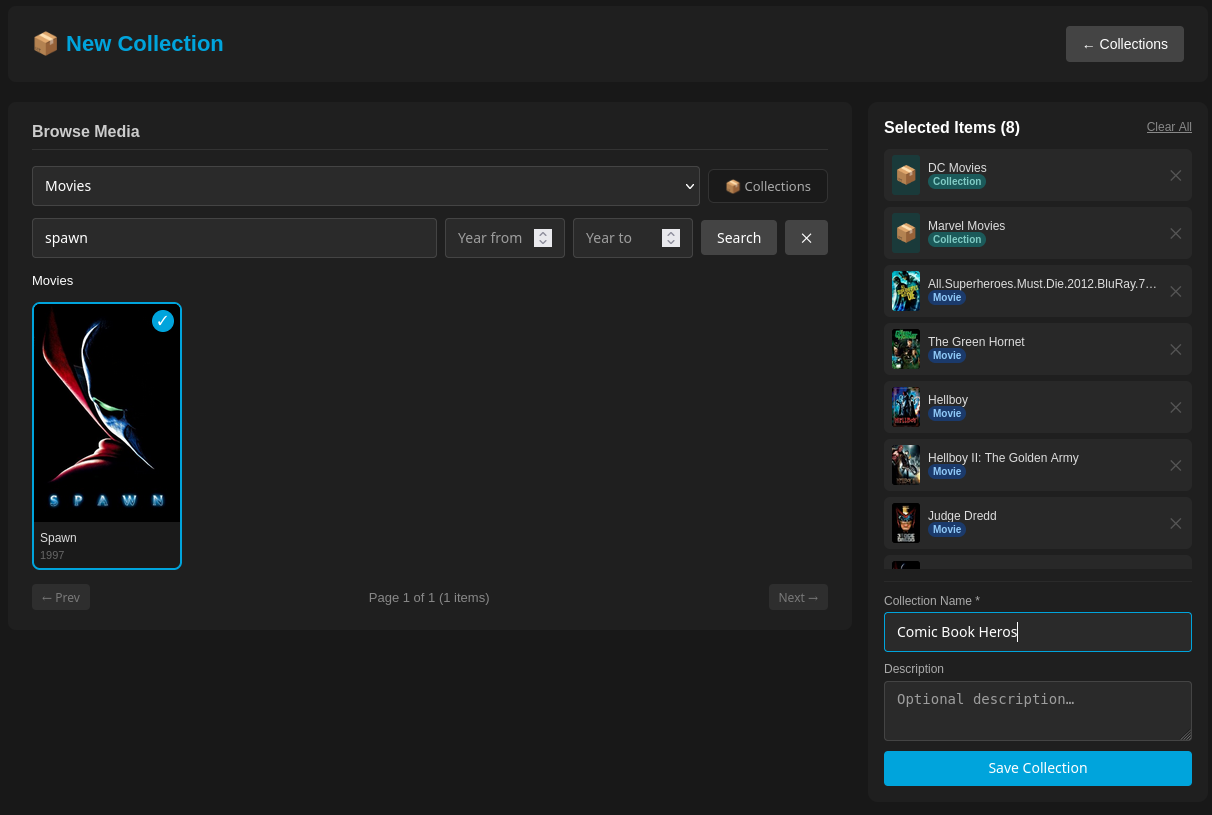Click the Spawn movie poster
The width and height of the screenshot is (1212, 815).
107,413
